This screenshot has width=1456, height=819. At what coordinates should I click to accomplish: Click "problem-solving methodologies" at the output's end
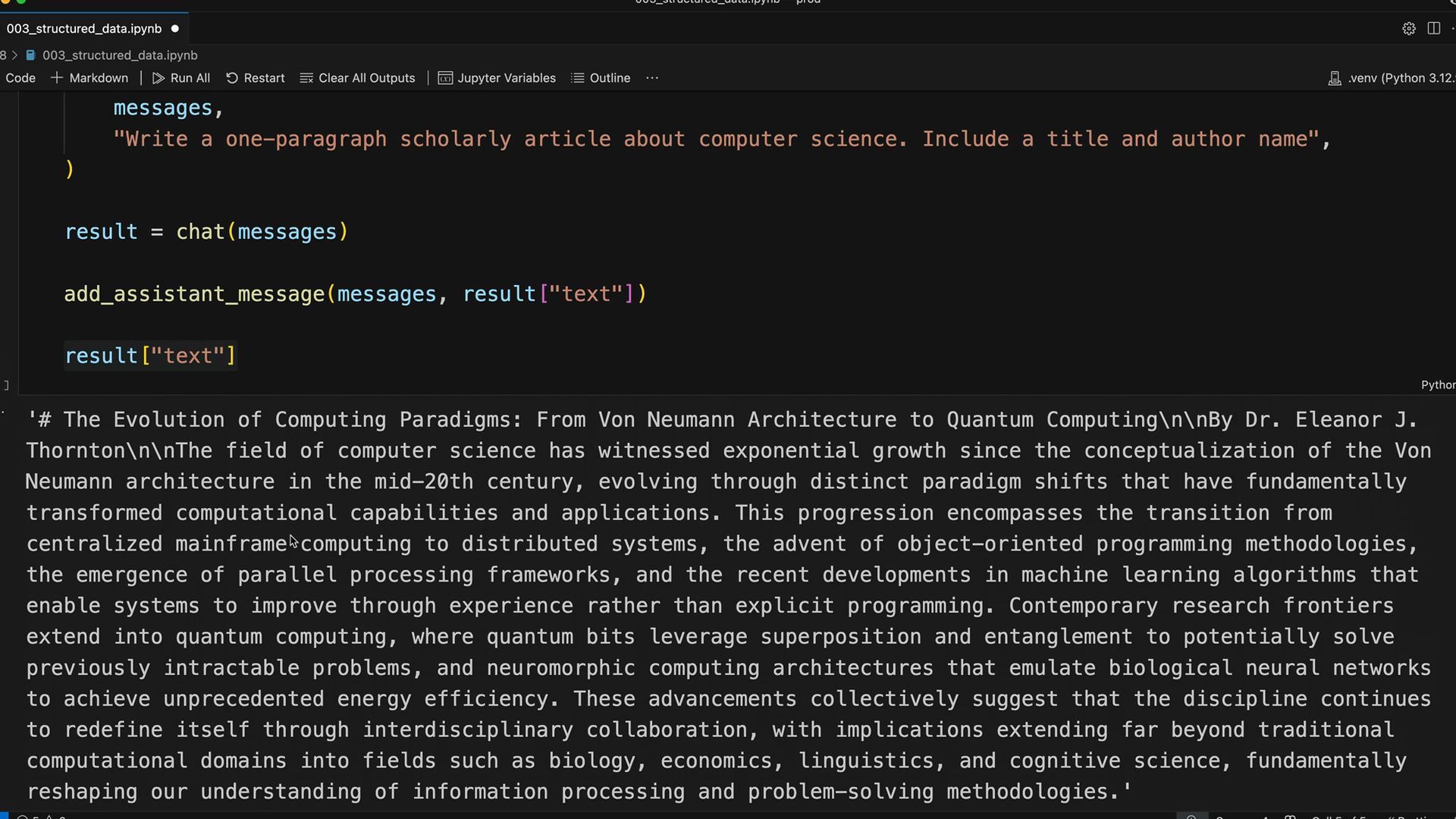[929, 792]
